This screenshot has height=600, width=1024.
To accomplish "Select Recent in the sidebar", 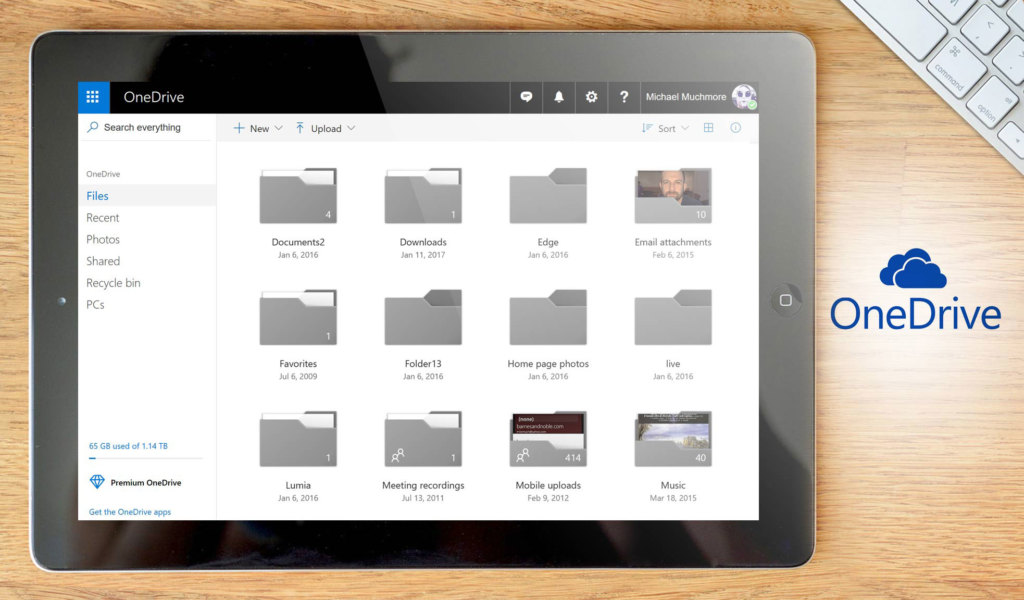I will point(103,218).
